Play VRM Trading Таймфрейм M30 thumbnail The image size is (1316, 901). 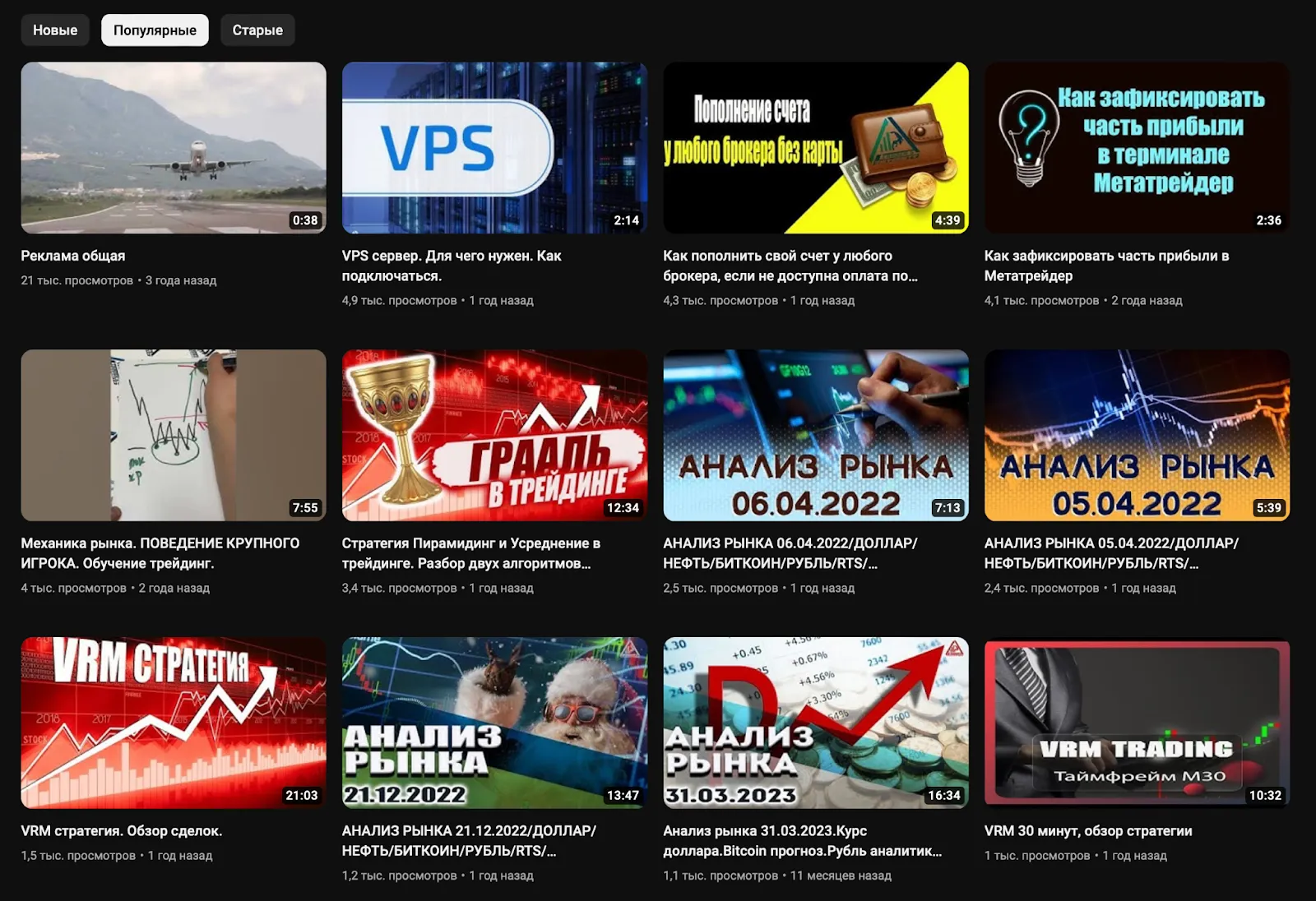tap(1137, 723)
